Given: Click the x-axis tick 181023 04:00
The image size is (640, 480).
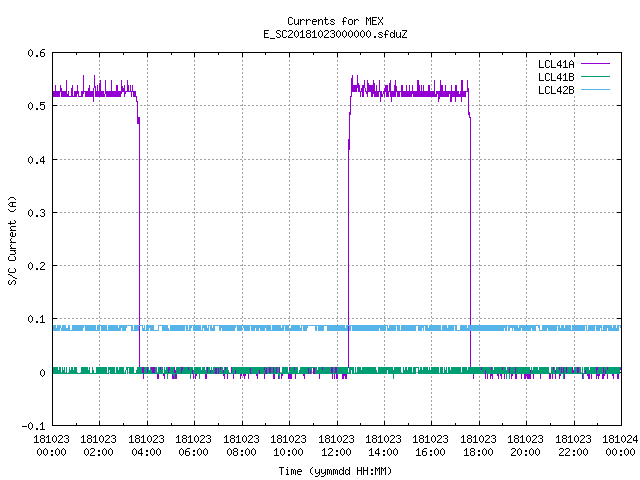Looking at the screenshot, I should pos(146,445).
